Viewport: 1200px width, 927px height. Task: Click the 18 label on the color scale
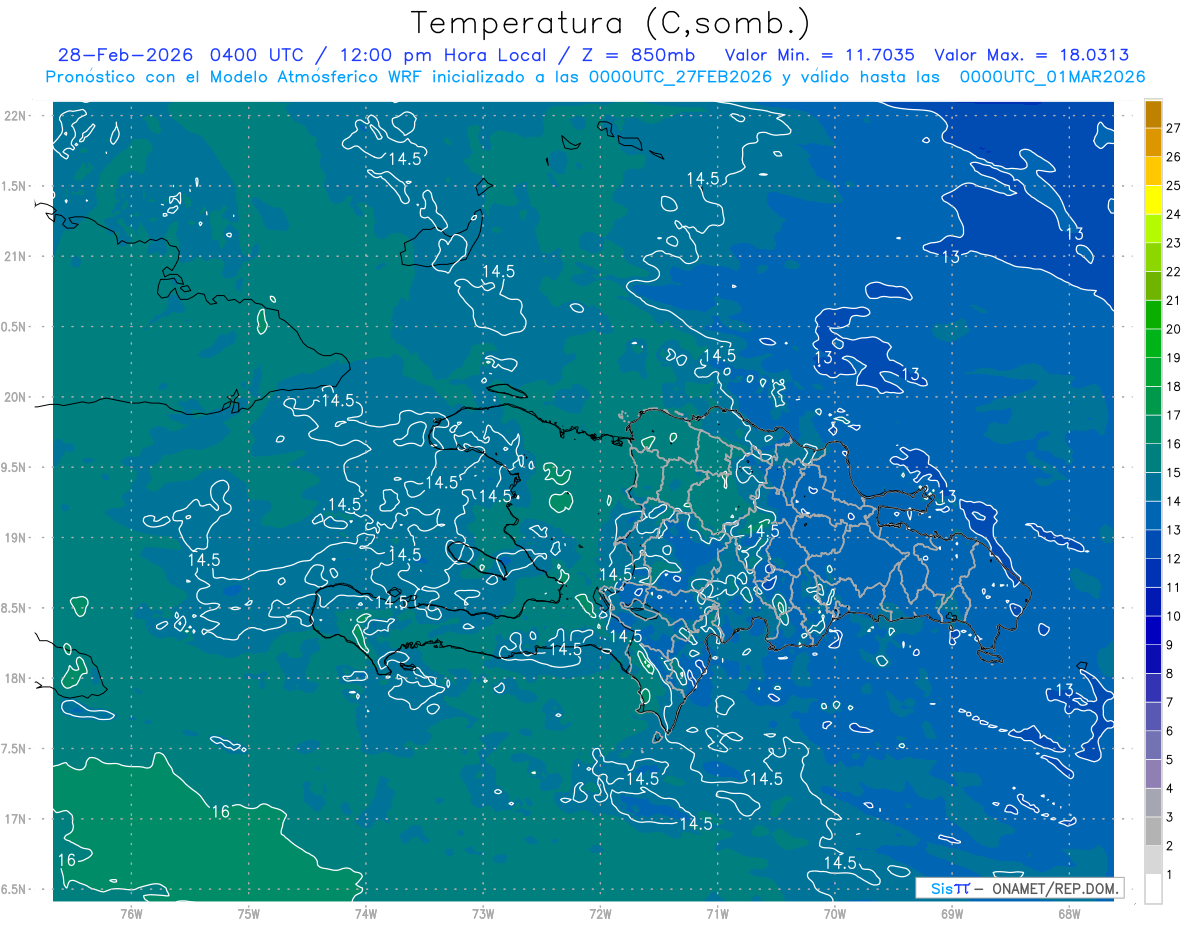click(x=1174, y=386)
